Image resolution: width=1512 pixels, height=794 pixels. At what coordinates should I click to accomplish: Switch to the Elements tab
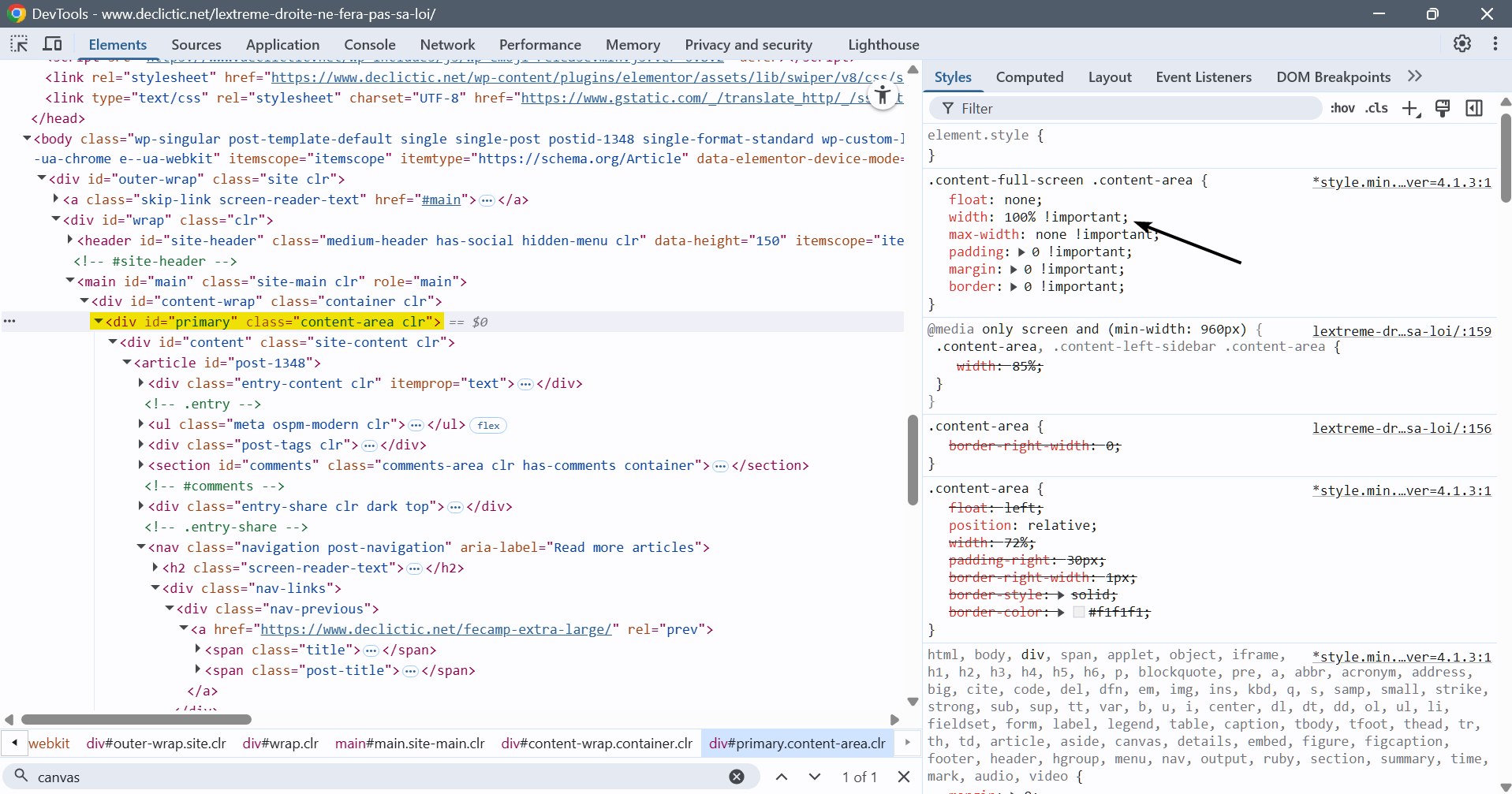118,45
